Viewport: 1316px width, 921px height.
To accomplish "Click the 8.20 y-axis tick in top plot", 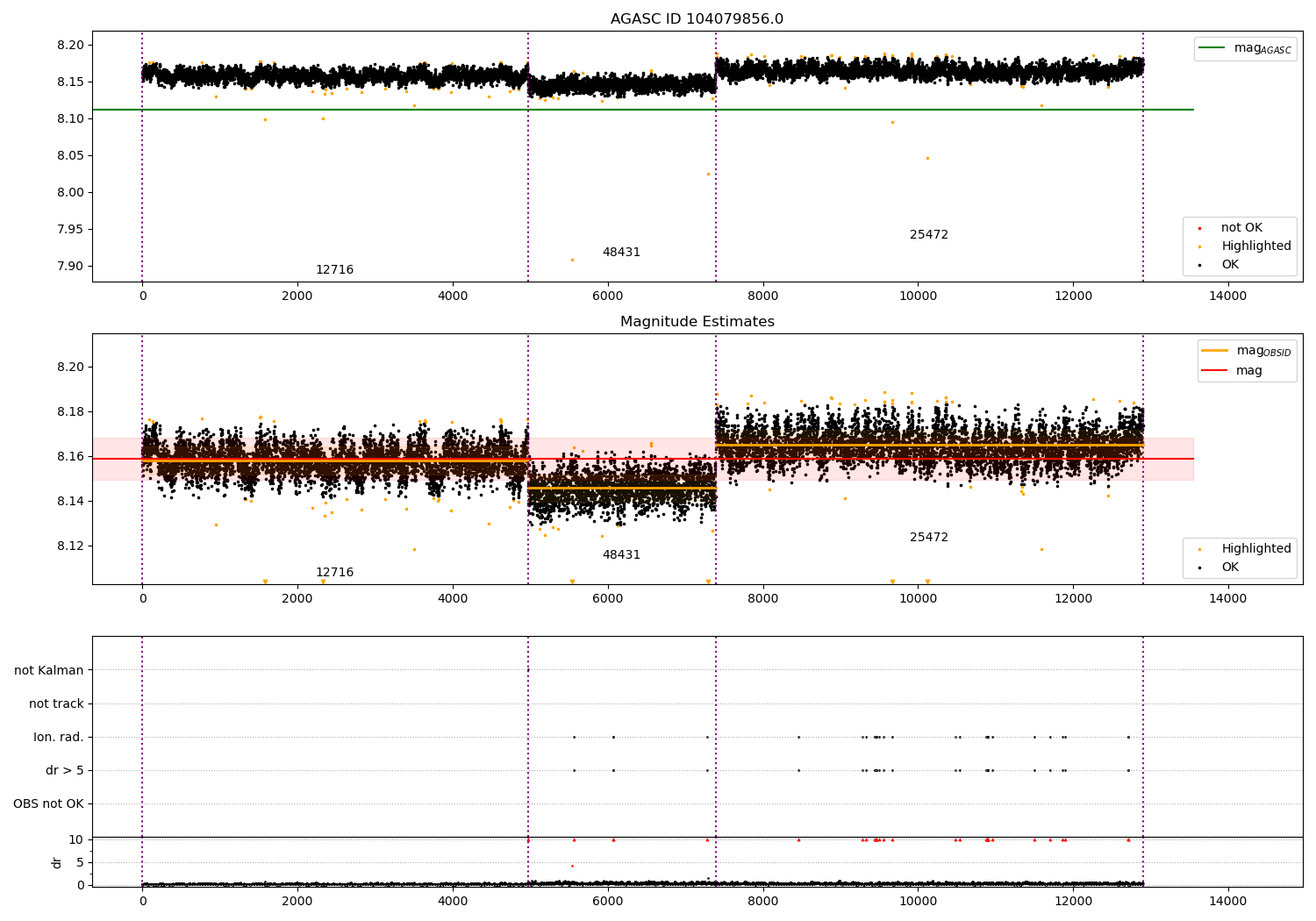I will click(70, 46).
